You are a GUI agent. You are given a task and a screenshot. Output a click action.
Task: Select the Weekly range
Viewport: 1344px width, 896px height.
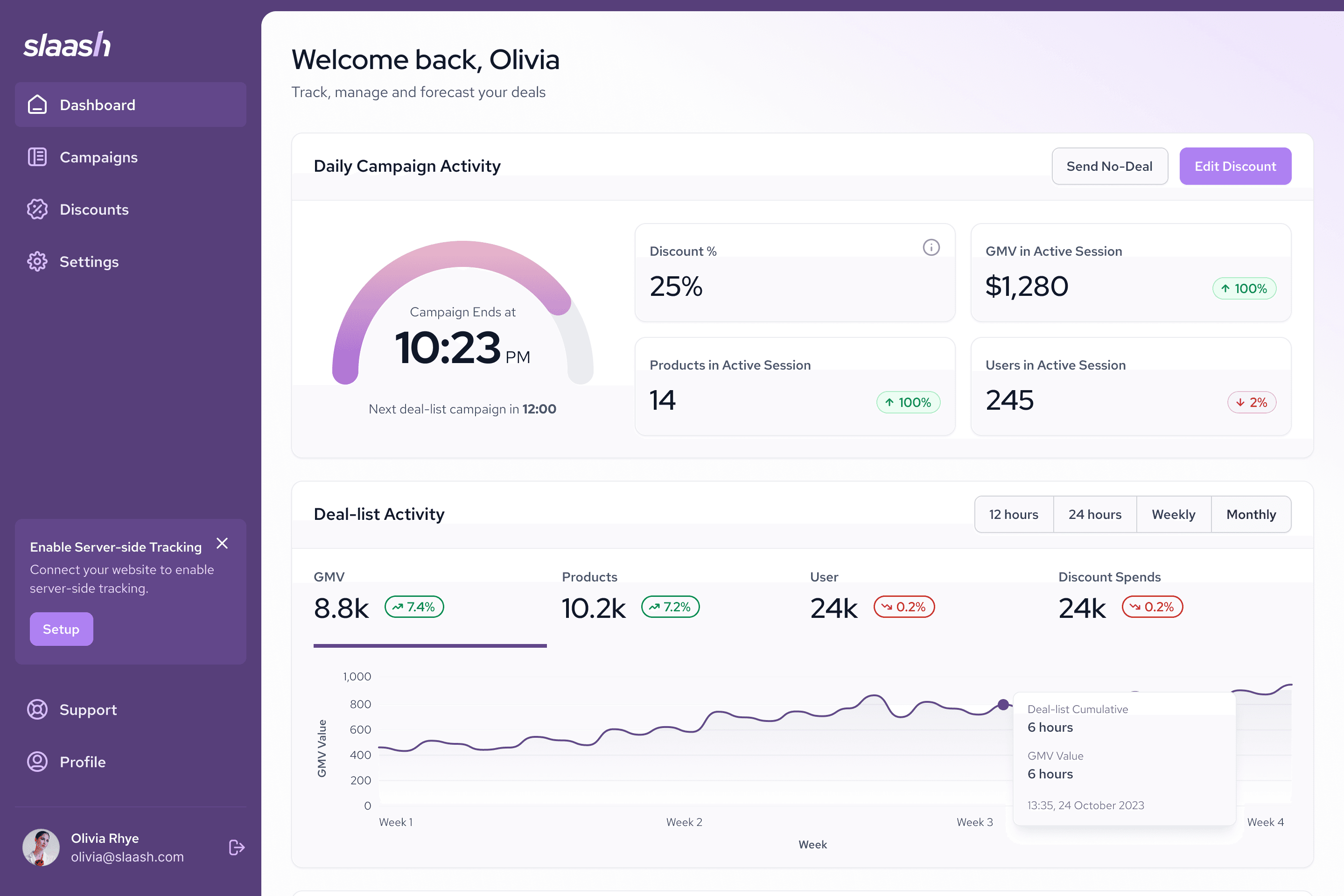1174,514
